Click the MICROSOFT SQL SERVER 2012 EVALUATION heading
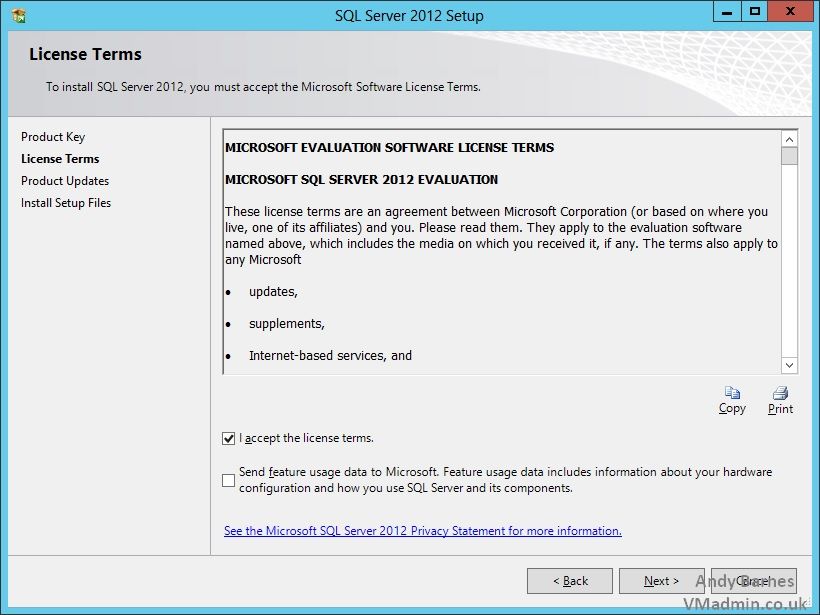820x615 pixels. coord(361,180)
